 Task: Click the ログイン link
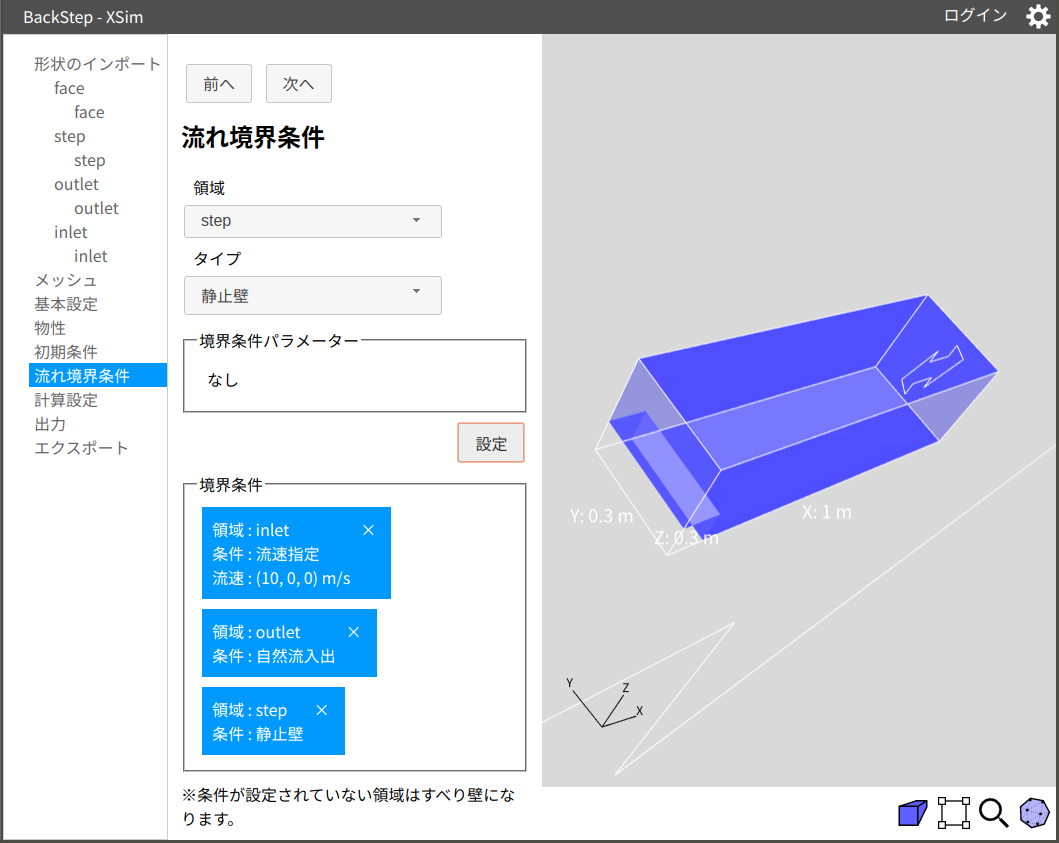point(975,16)
